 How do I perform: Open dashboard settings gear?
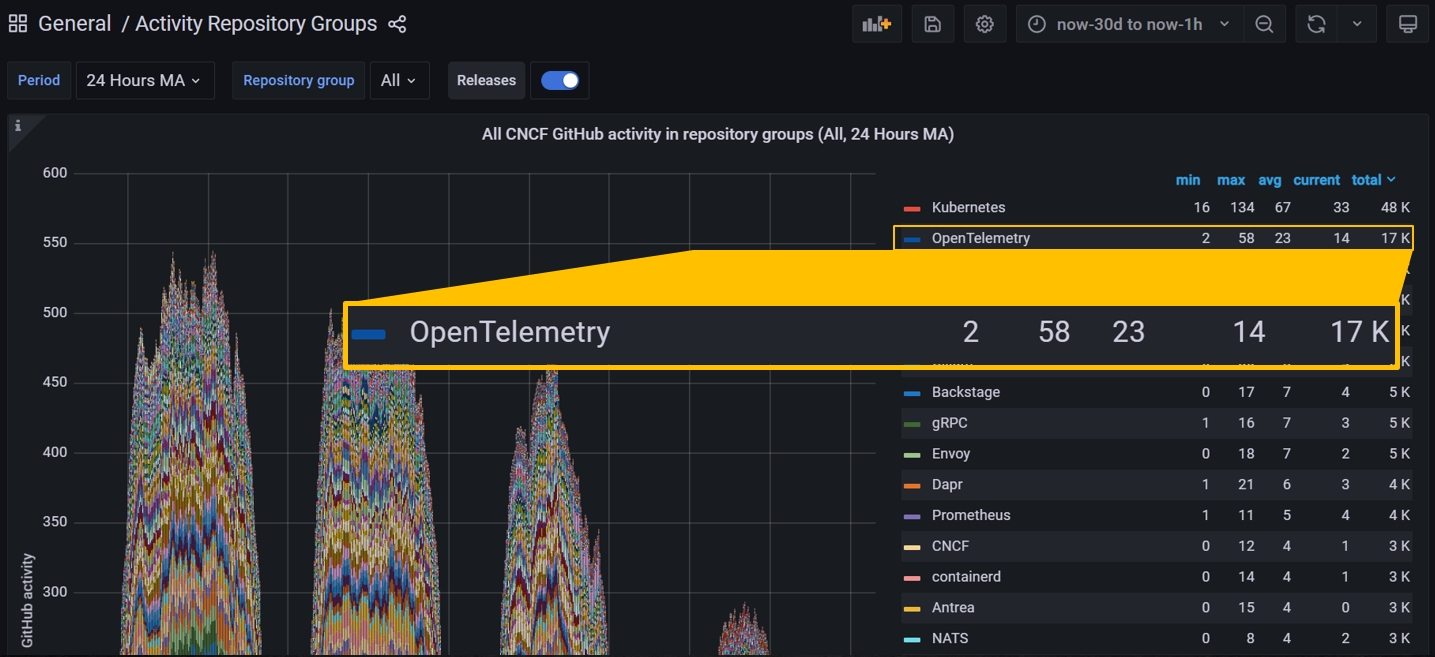pos(985,24)
